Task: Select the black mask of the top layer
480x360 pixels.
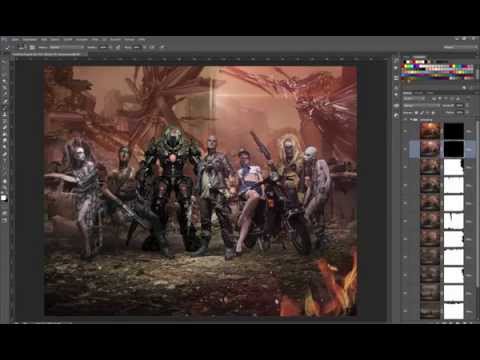Action: [454, 131]
